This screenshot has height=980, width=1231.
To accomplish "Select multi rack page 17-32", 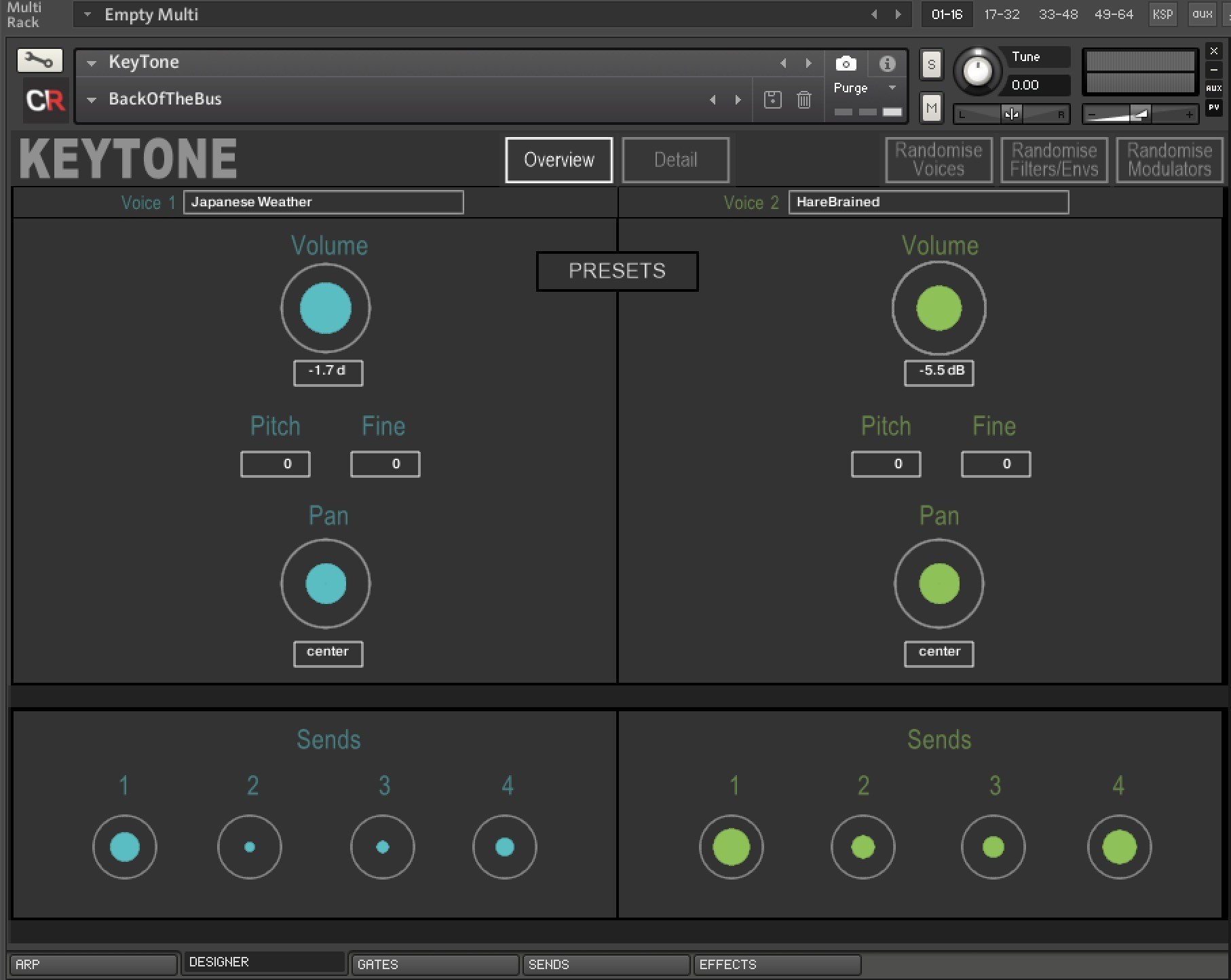I will tap(1002, 14).
